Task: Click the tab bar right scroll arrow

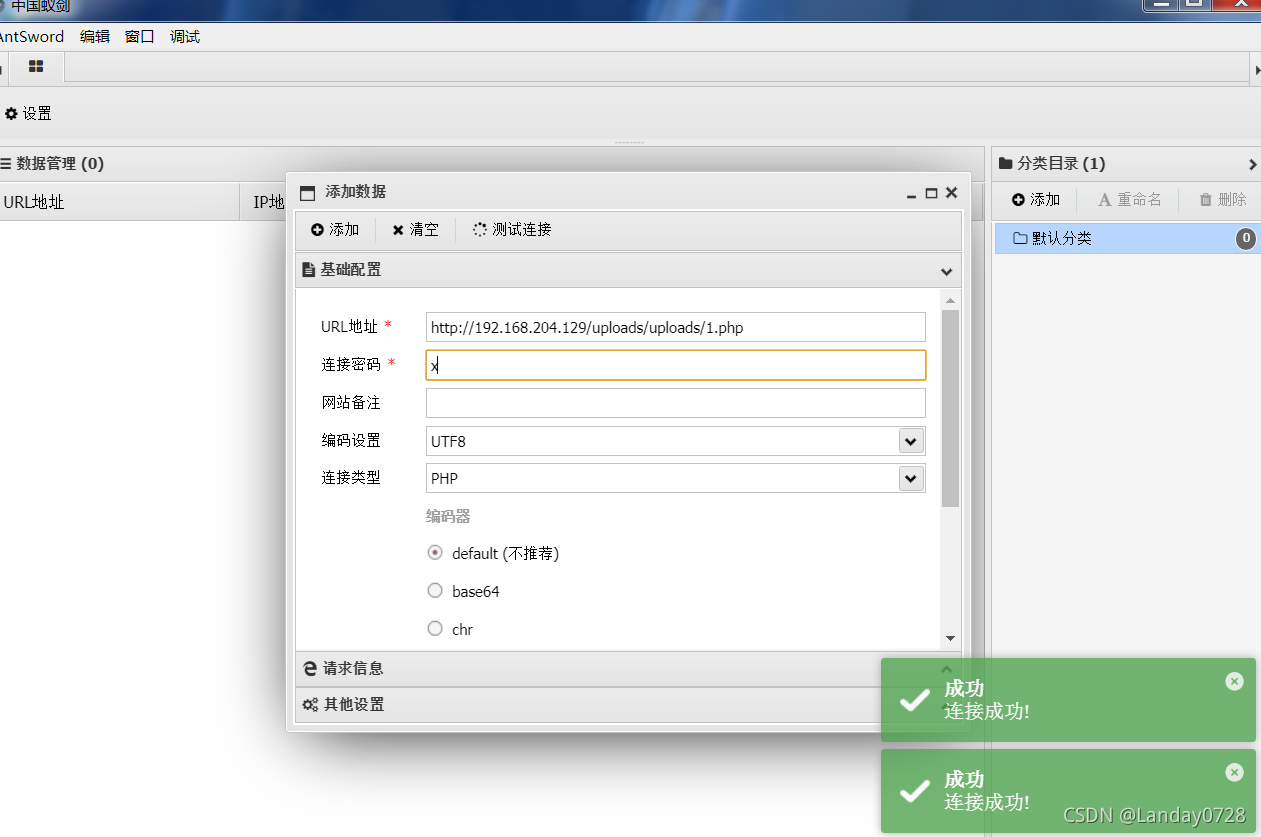Action: tap(1257, 69)
